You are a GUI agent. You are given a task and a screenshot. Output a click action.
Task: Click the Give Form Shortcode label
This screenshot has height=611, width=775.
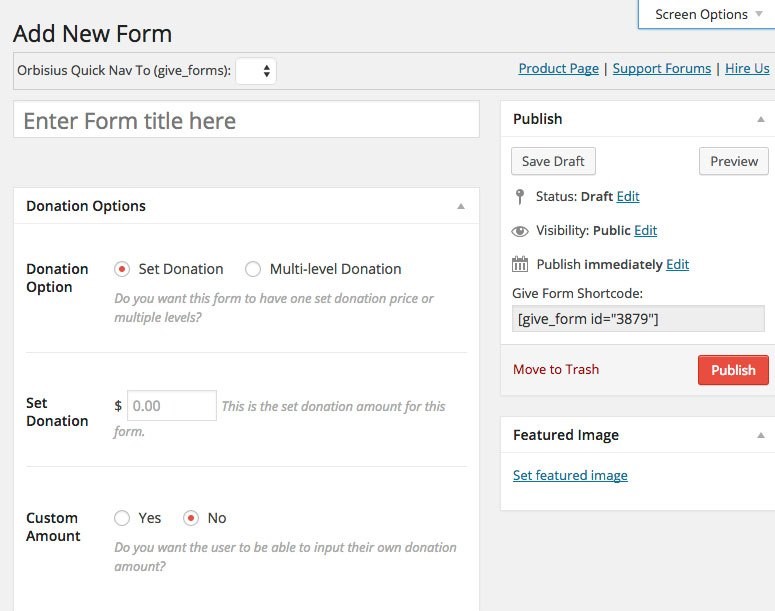tap(577, 293)
